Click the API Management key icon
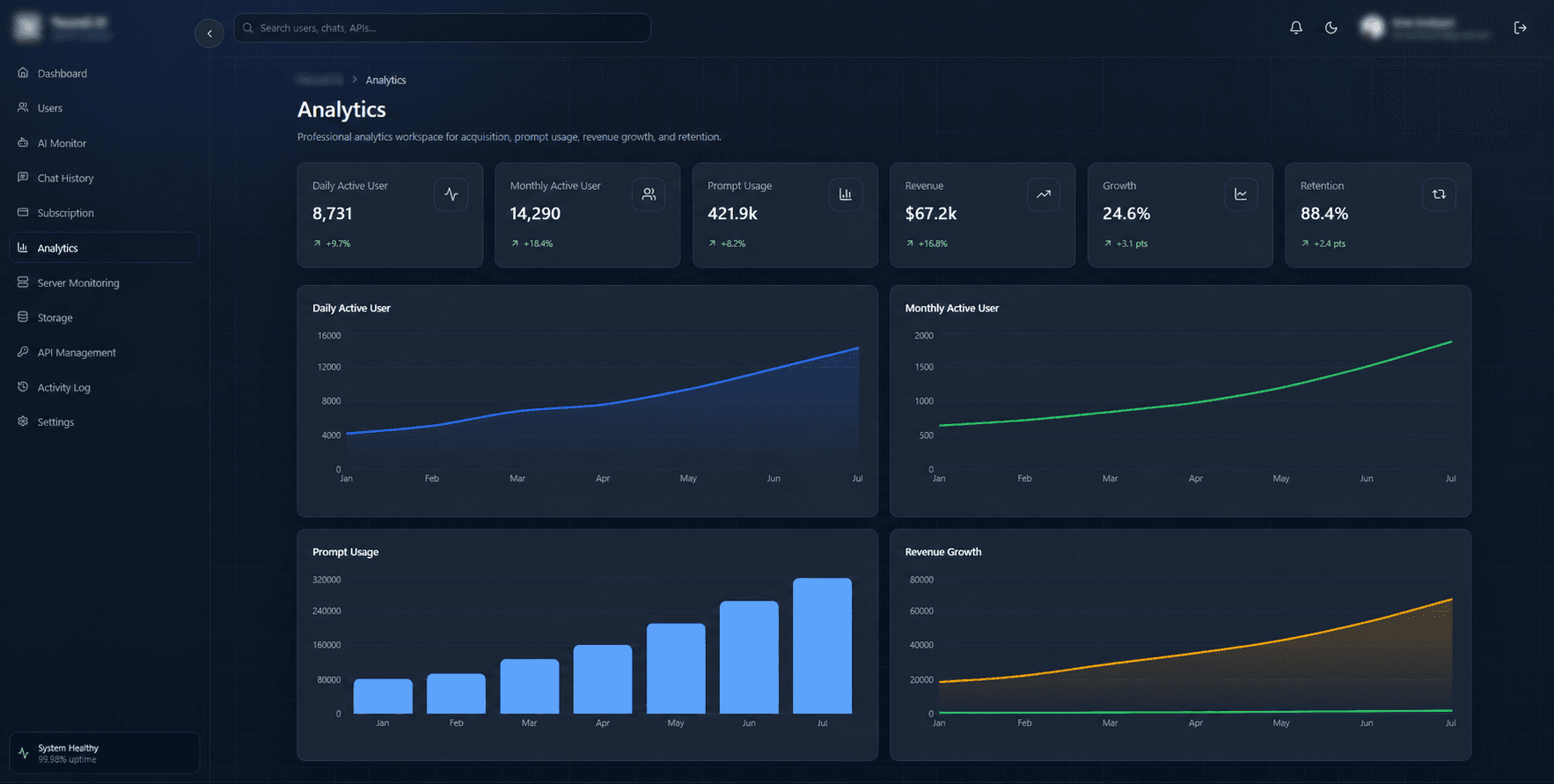The image size is (1554, 784). 23,352
